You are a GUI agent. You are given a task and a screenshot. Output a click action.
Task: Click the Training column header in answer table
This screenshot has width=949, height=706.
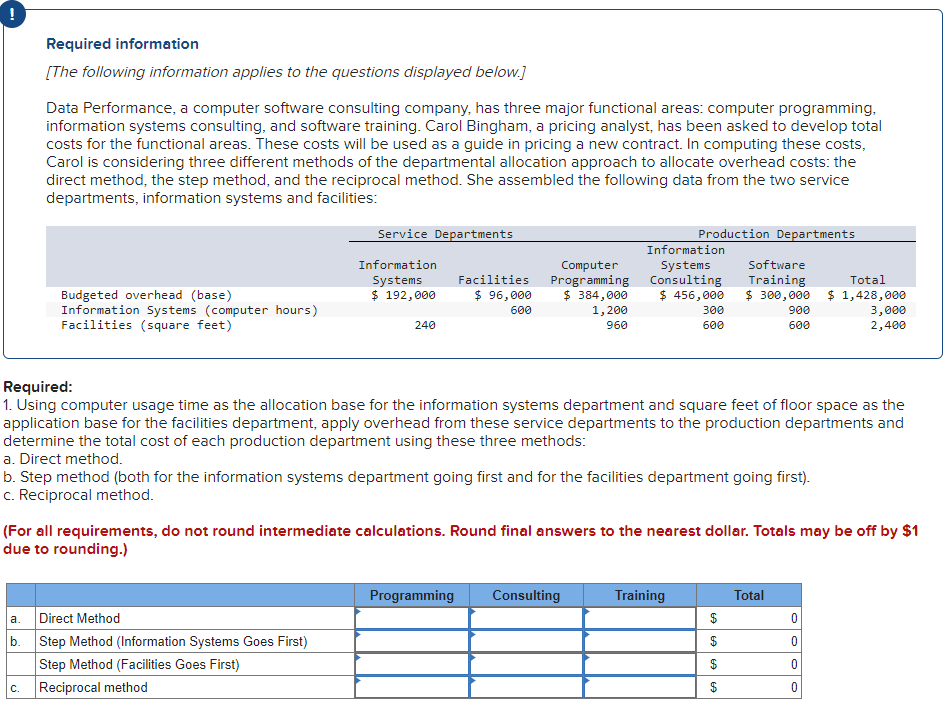640,595
